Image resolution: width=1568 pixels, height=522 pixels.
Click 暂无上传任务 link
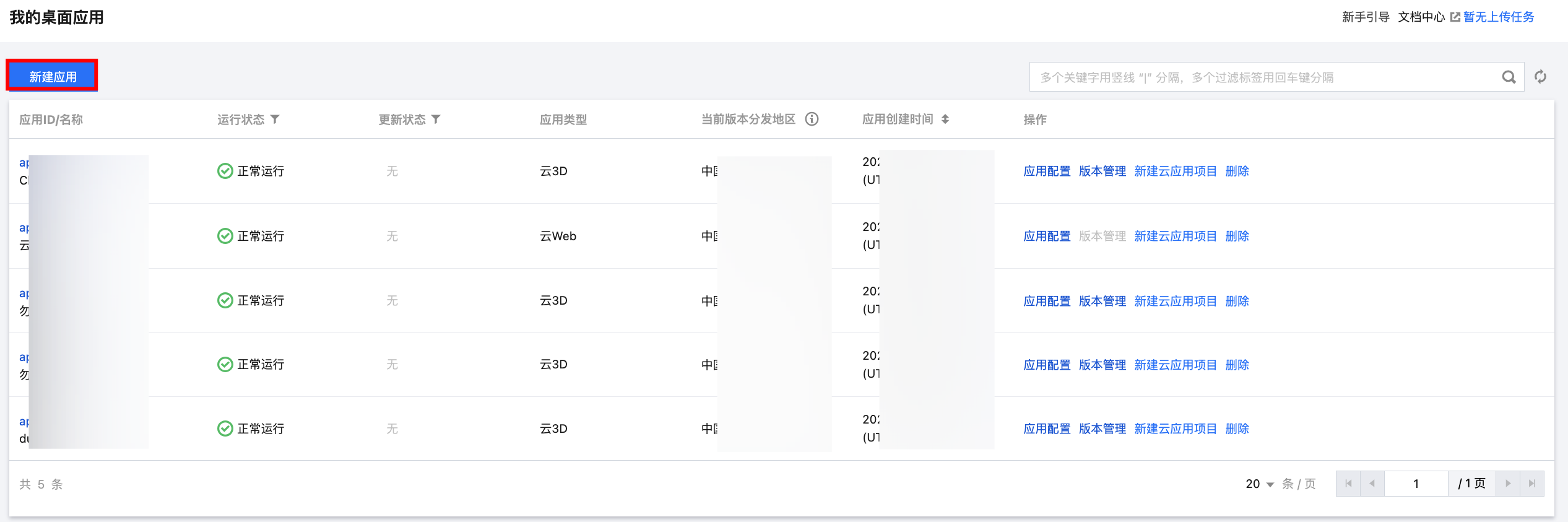(1499, 17)
